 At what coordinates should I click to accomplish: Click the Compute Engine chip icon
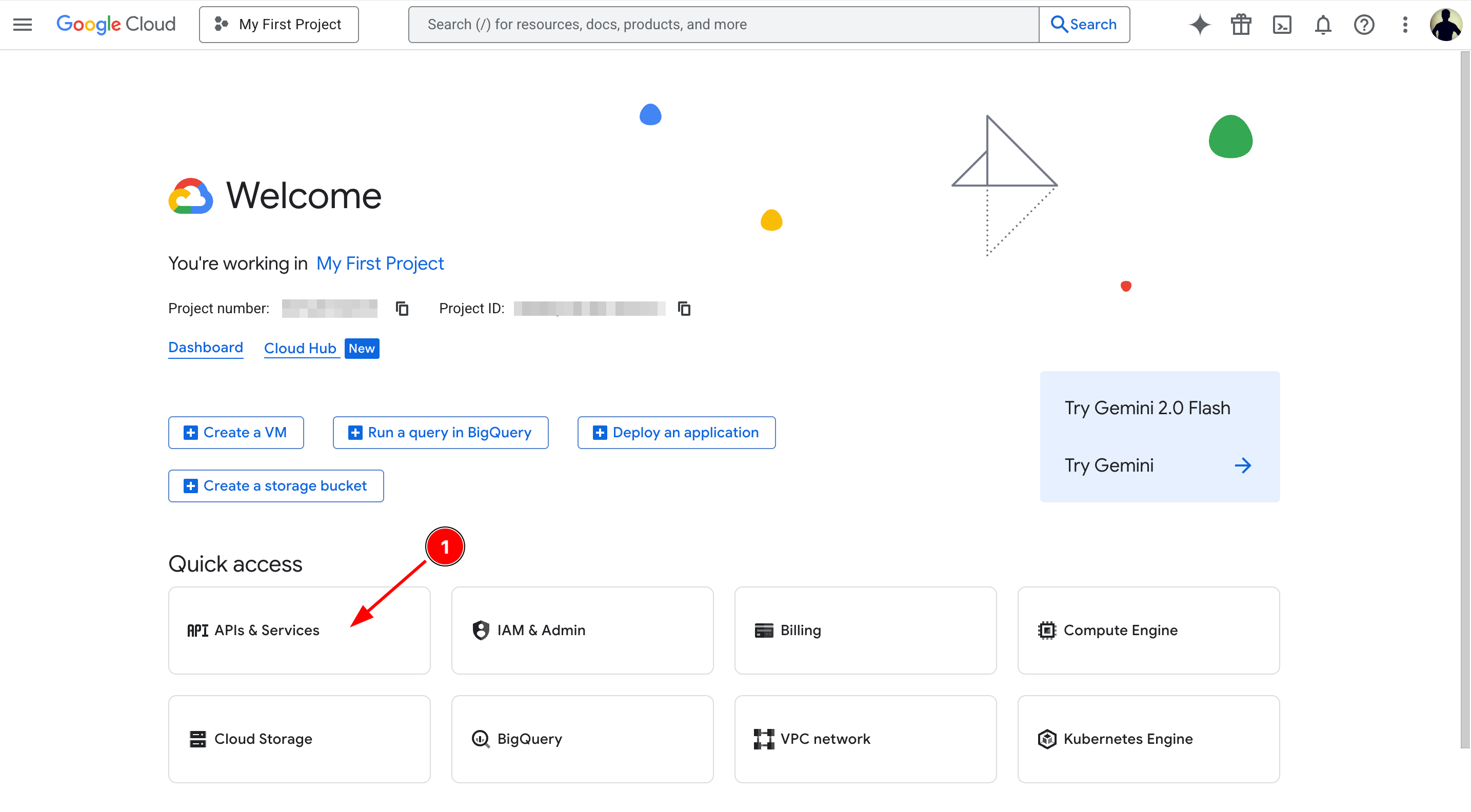pyautogui.click(x=1047, y=630)
